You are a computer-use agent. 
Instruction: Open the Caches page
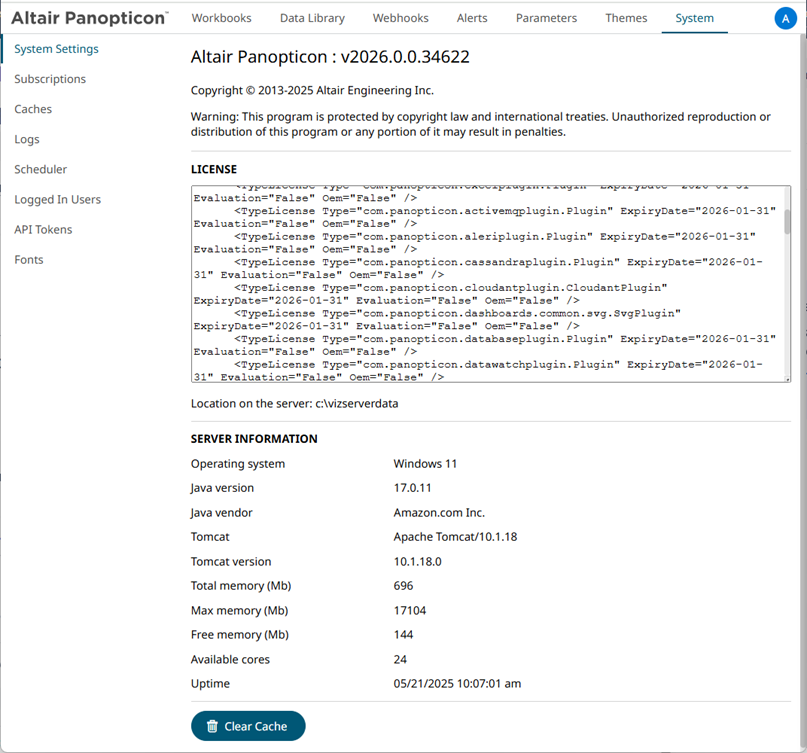(x=33, y=109)
